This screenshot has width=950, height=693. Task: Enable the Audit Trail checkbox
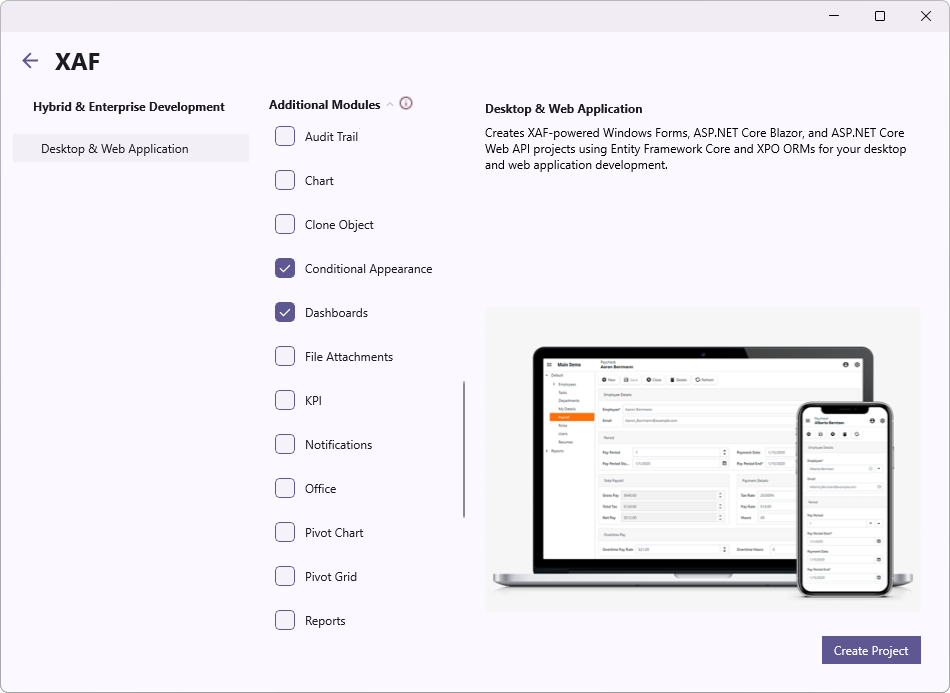click(x=285, y=137)
